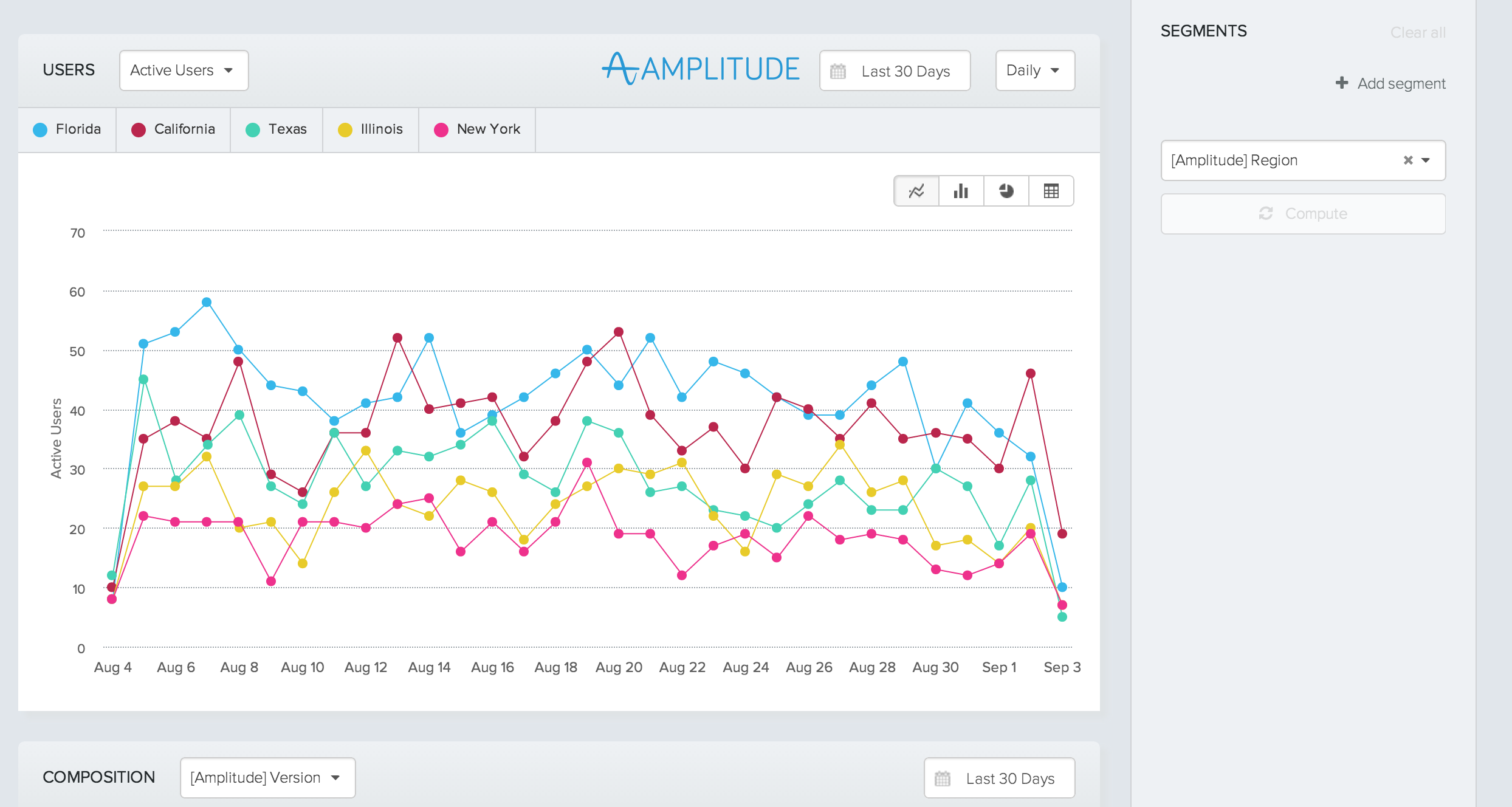Click the plus icon beside Add segment
The width and height of the screenshot is (1512, 807).
pos(1342,83)
